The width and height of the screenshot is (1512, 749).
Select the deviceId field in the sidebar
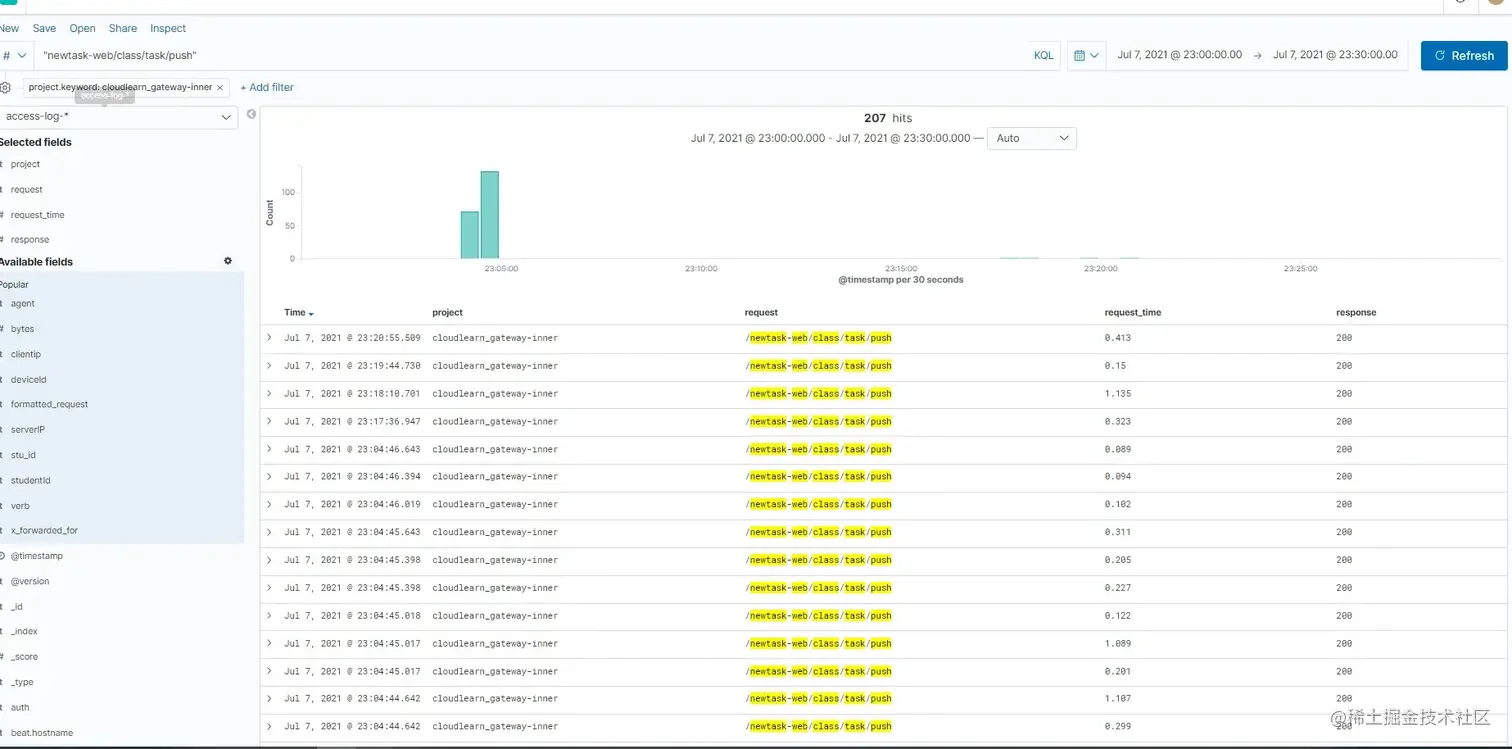coord(29,380)
